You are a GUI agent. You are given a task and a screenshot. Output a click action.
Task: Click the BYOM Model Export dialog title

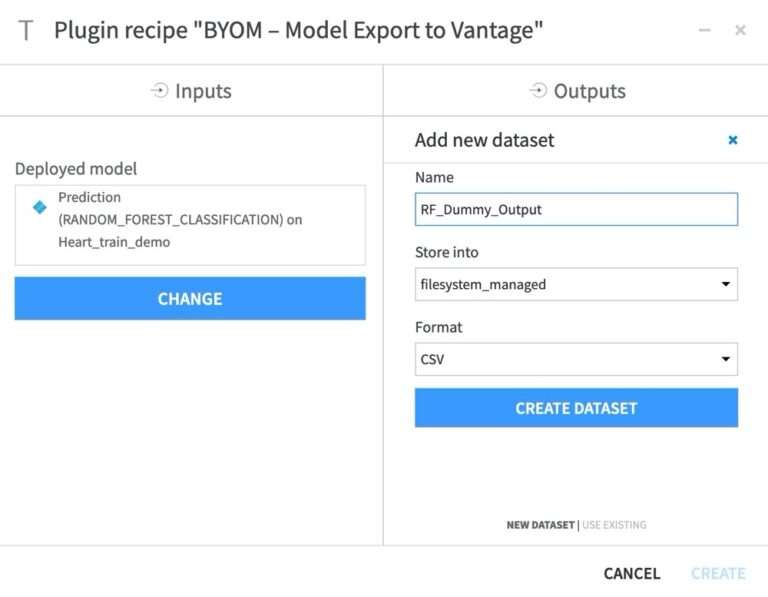[299, 30]
